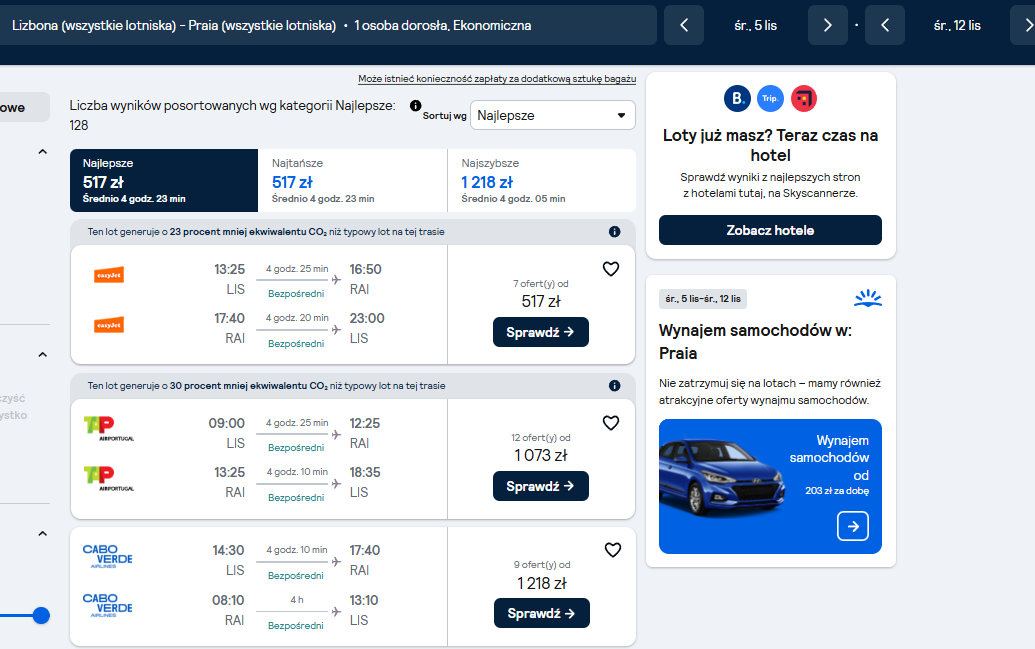Click the Trip.com logo icon

pyautogui.click(x=770, y=98)
